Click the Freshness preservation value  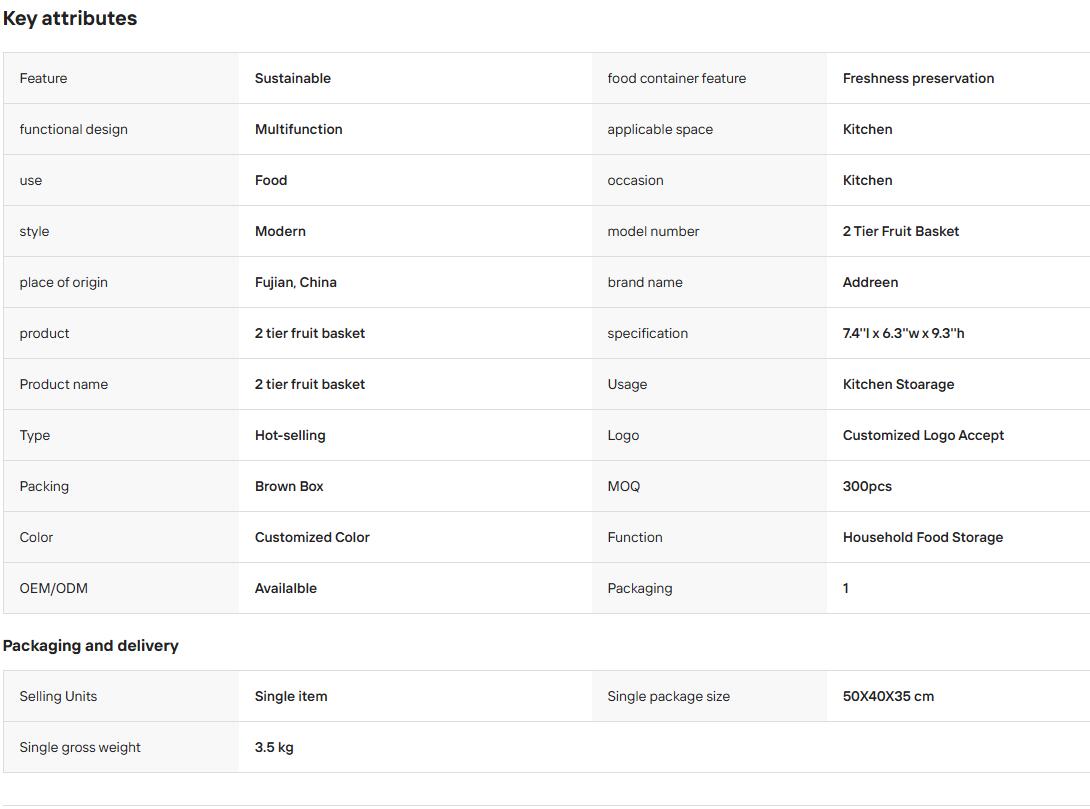tap(918, 79)
